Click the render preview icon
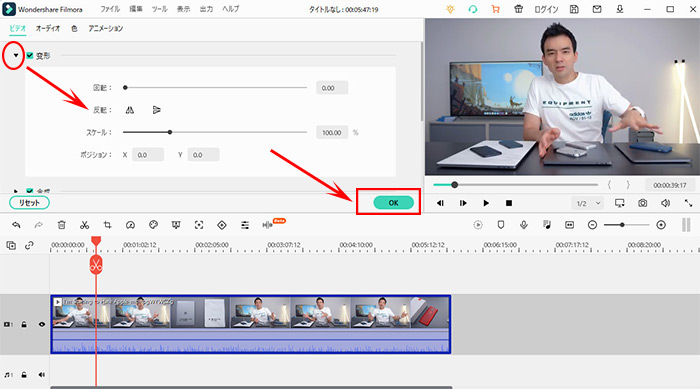The width and height of the screenshot is (700, 389). [x=478, y=225]
